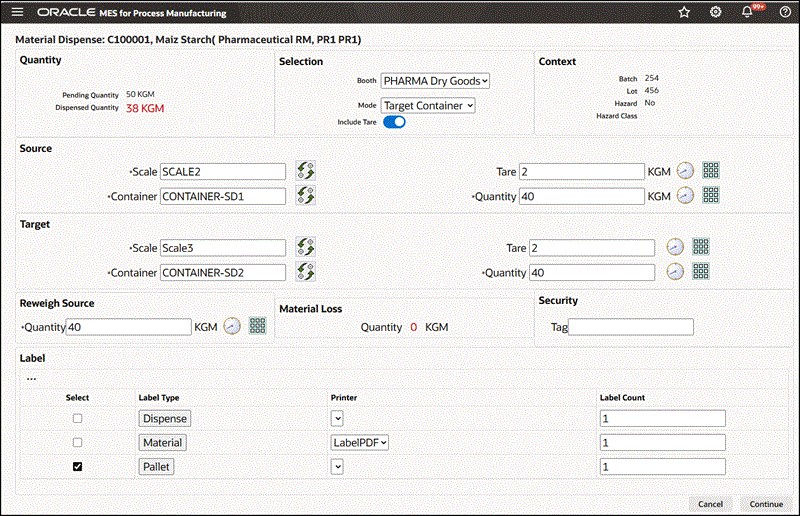This screenshot has height=516, width=800.
Task: Click Label Count field for Material row
Action: coord(663,443)
